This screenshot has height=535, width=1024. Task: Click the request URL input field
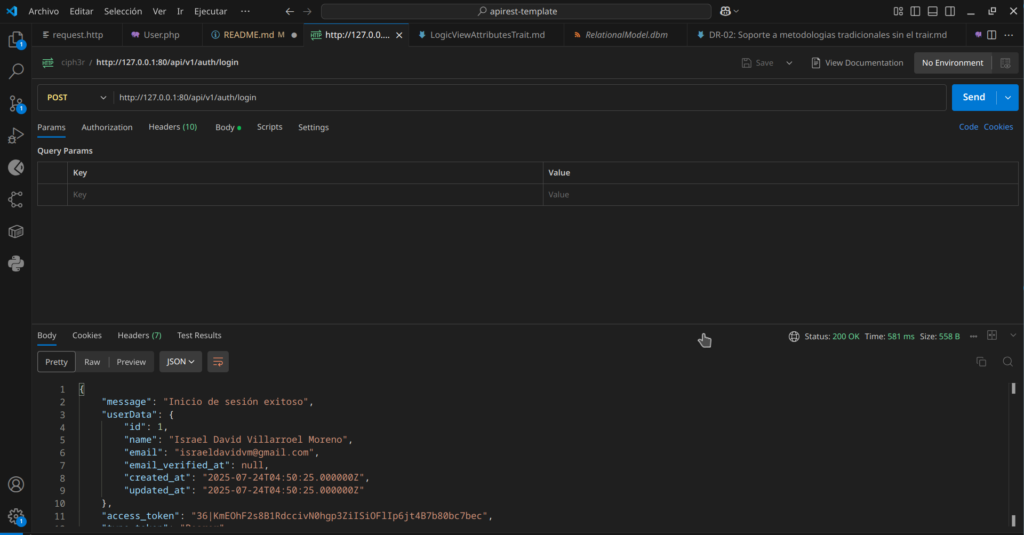pyautogui.click(x=528, y=97)
